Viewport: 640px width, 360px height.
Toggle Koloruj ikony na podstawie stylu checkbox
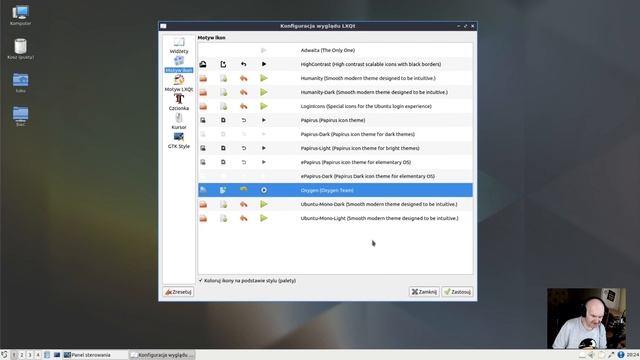tap(200, 280)
